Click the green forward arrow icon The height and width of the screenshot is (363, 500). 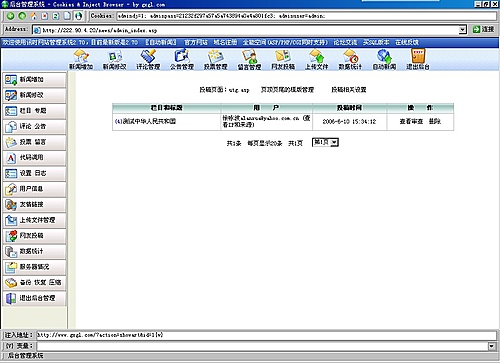(x=22, y=16)
